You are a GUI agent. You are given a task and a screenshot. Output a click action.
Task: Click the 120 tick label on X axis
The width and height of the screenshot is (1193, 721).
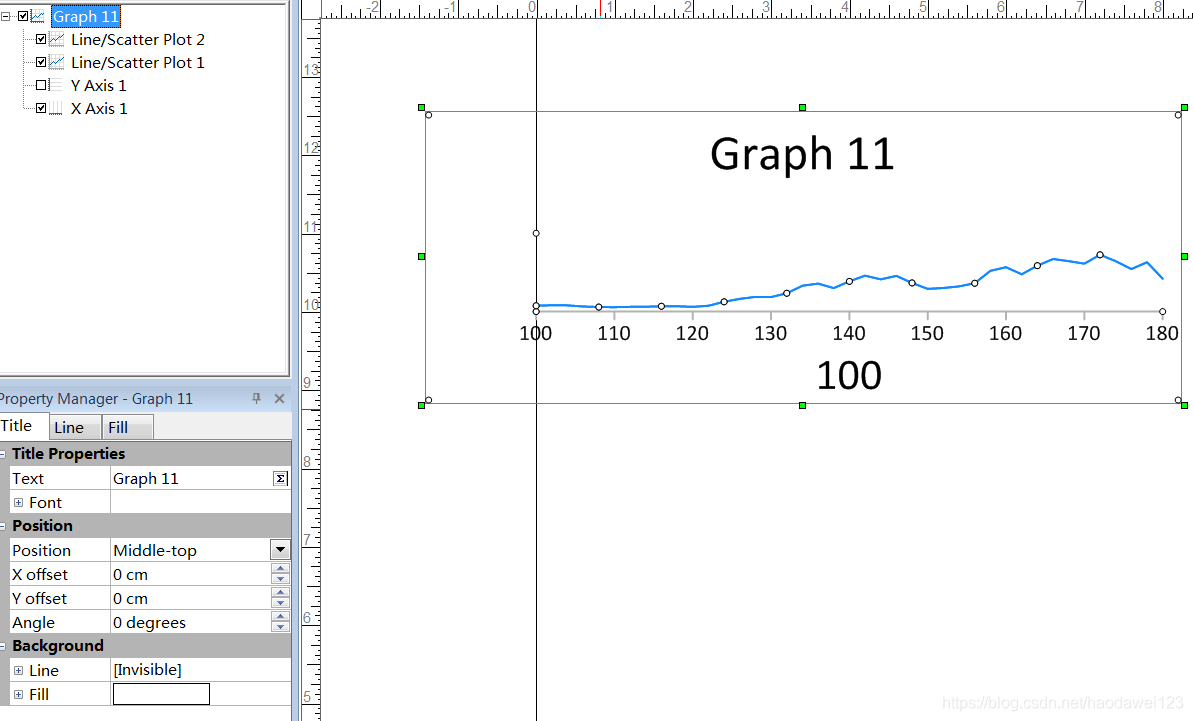[692, 333]
